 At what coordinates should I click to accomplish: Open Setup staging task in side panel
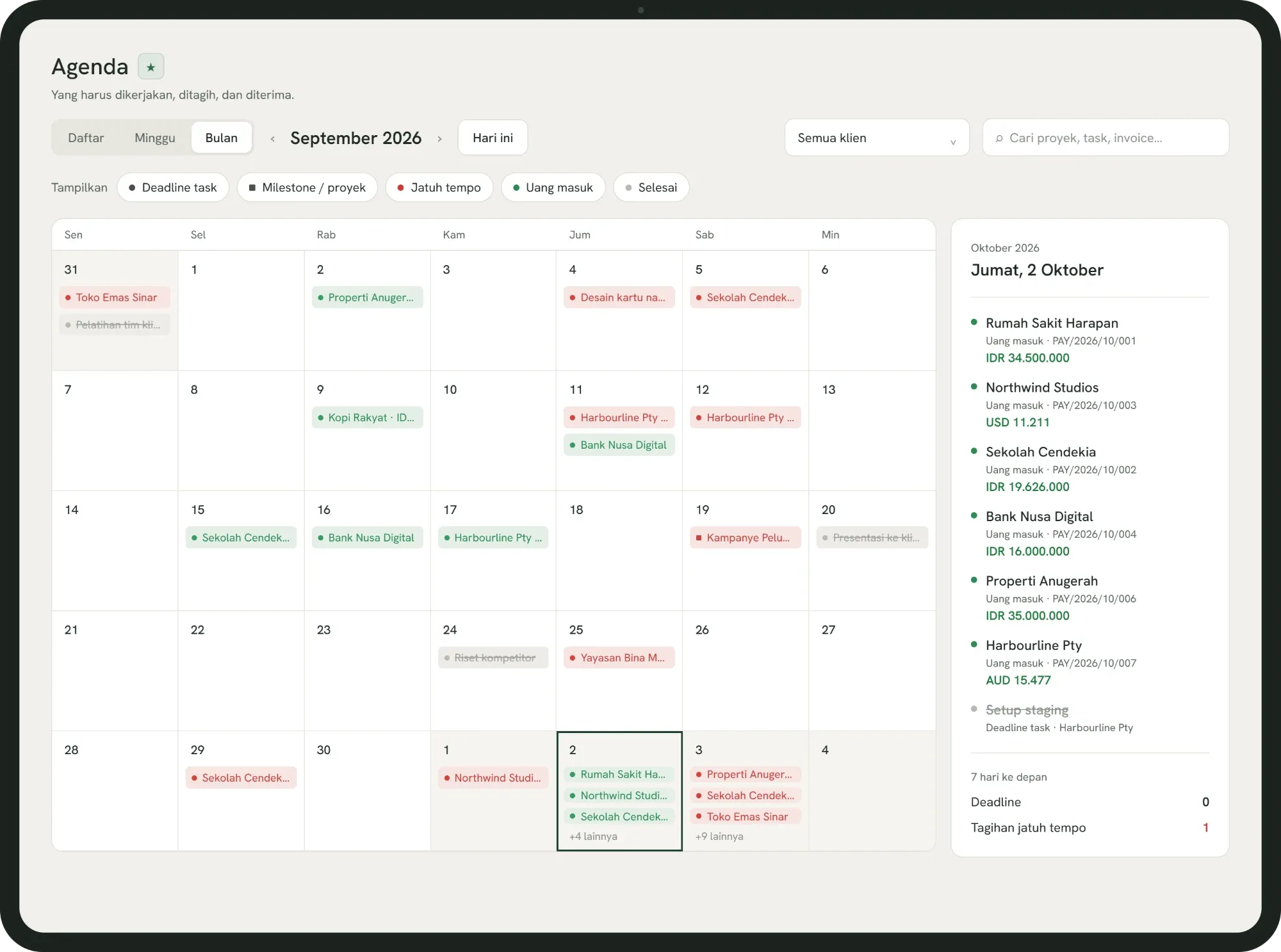point(1090,718)
